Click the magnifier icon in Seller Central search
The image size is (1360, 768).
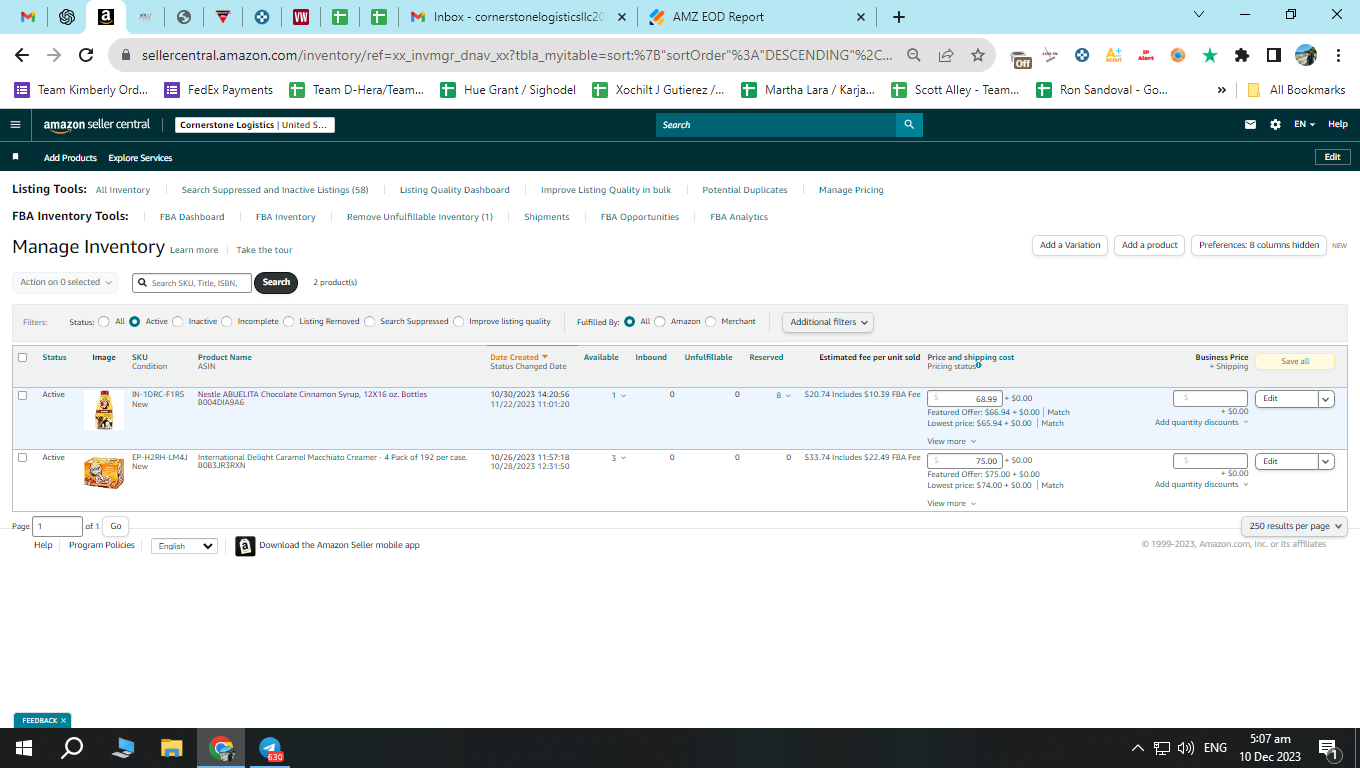pos(909,125)
